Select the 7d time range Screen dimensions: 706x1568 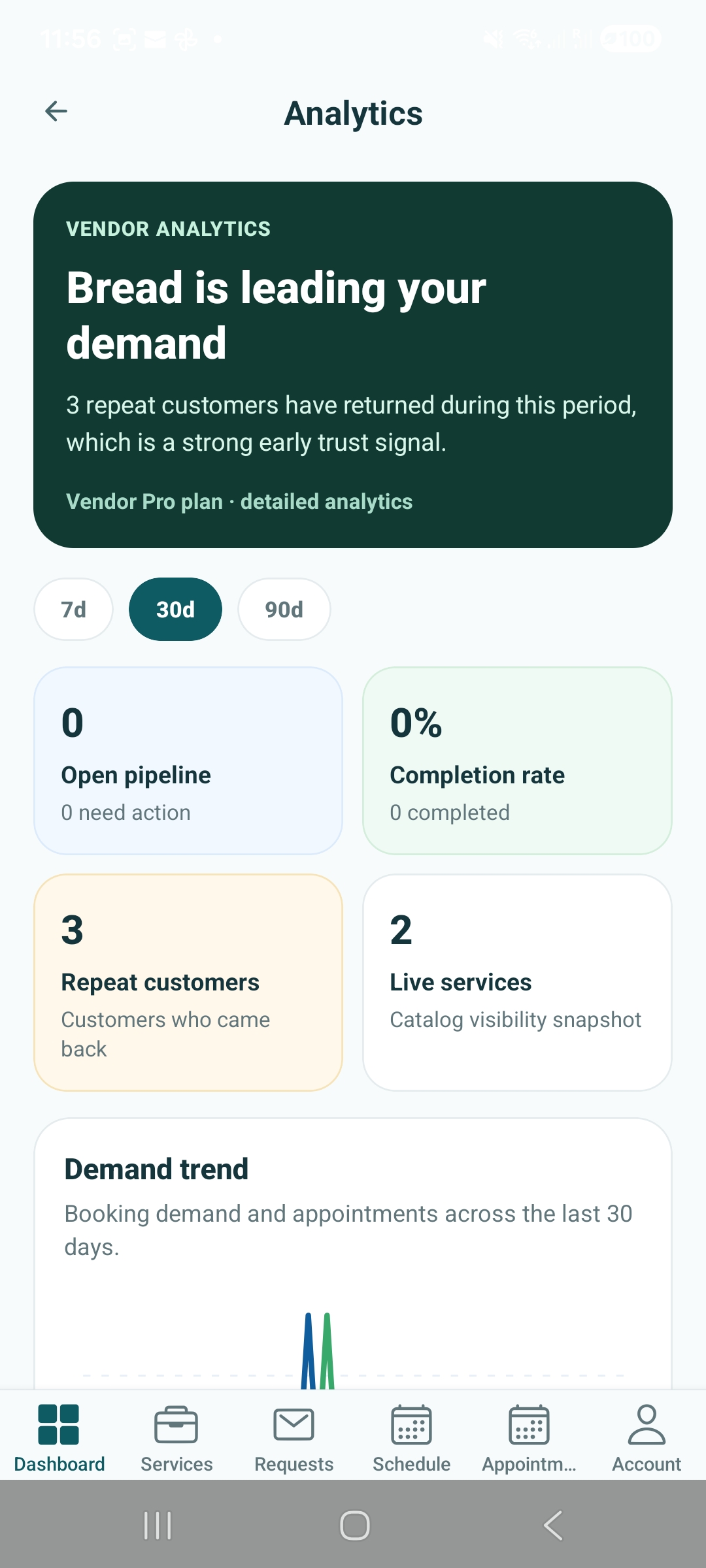(x=73, y=609)
